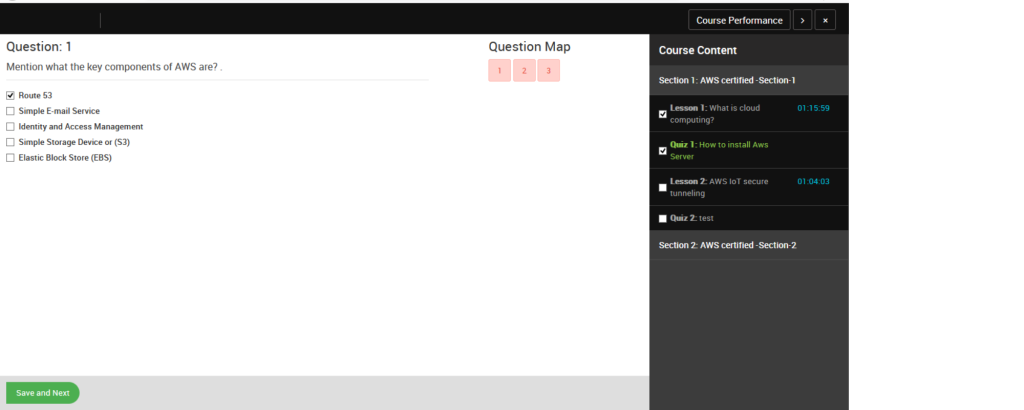
Task: Jump to question 3 in Question Map
Action: coord(549,71)
